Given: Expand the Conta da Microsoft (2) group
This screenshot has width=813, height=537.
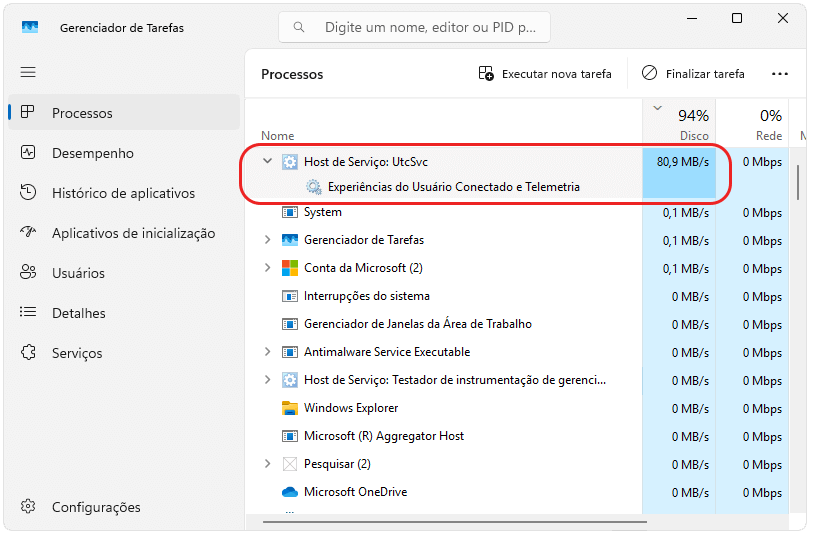Looking at the screenshot, I should [268, 267].
